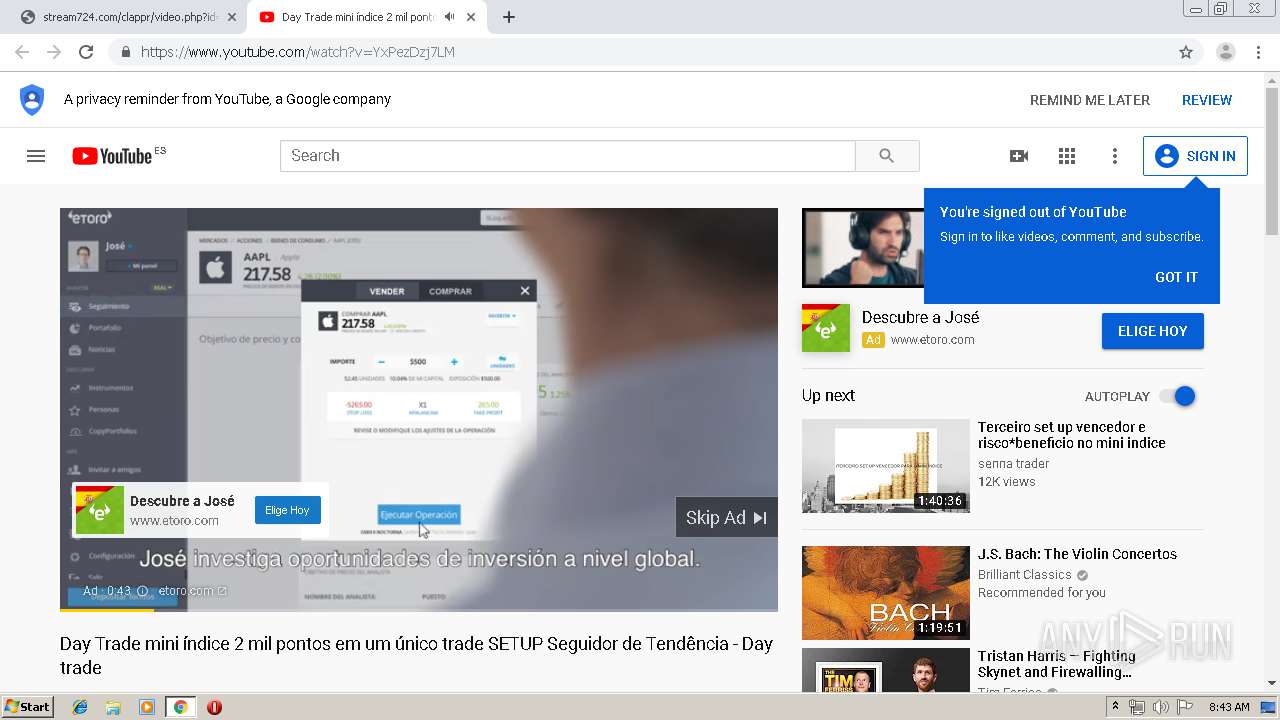This screenshot has width=1280, height=720.
Task: Click the ELIGE HOY sidebar ad button
Action: click(x=1153, y=331)
